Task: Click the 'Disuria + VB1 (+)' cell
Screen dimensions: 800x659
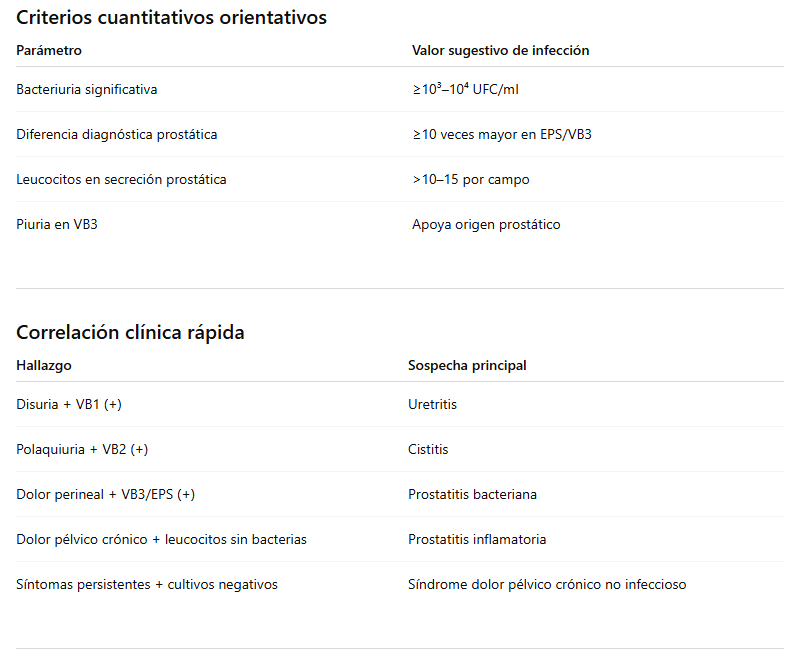Action: [69, 404]
